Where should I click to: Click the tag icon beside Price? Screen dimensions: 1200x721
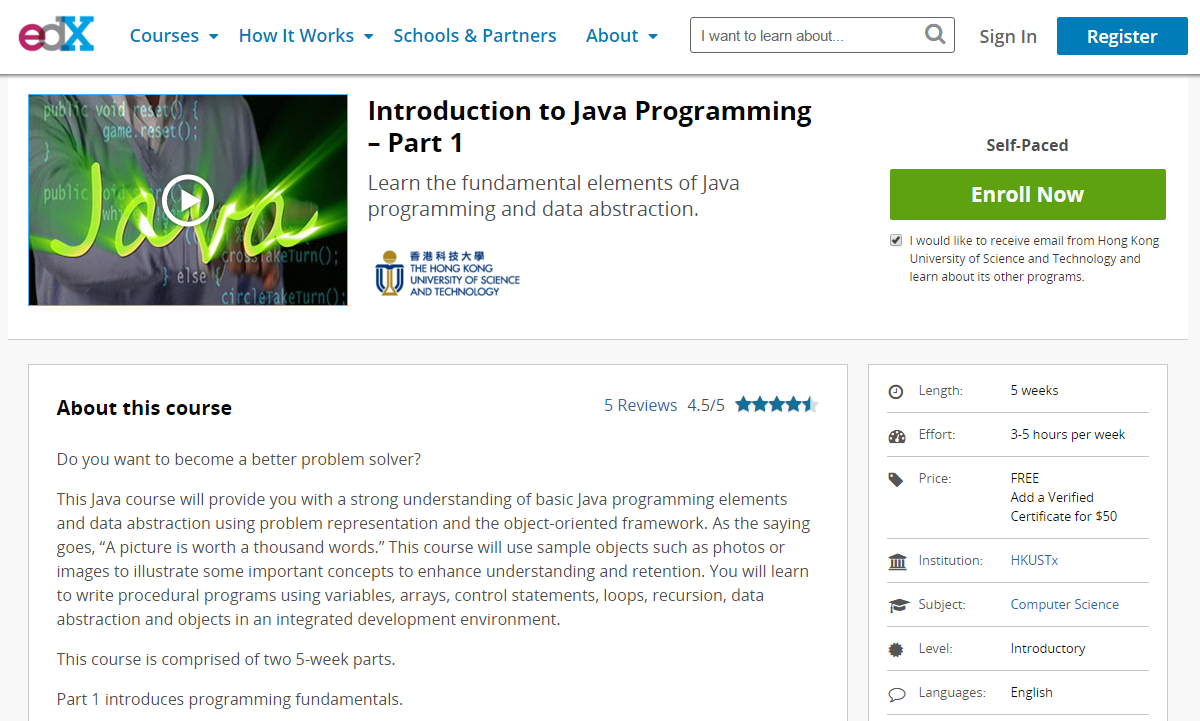(896, 479)
